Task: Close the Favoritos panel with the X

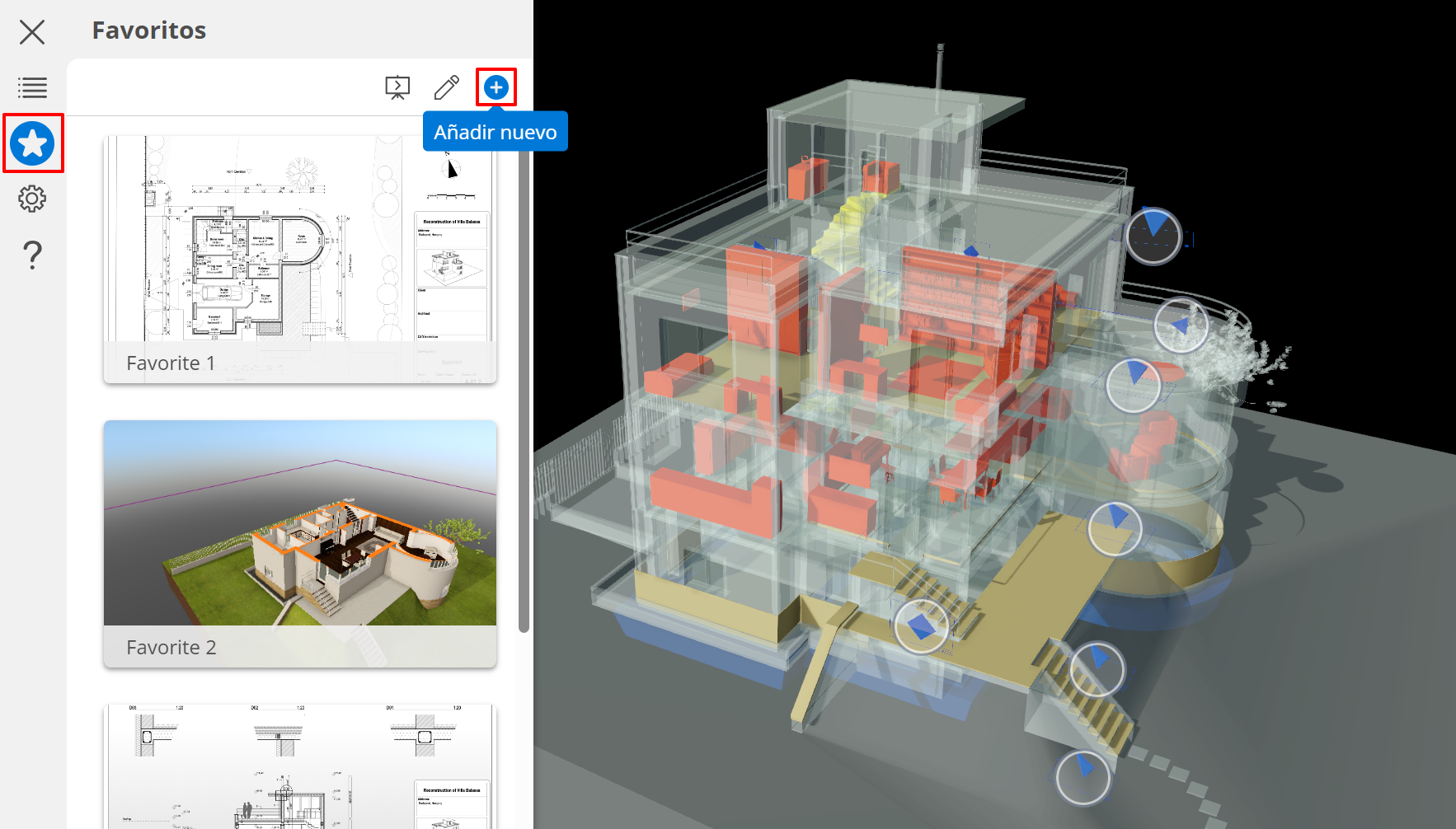Action: pyautogui.click(x=32, y=32)
